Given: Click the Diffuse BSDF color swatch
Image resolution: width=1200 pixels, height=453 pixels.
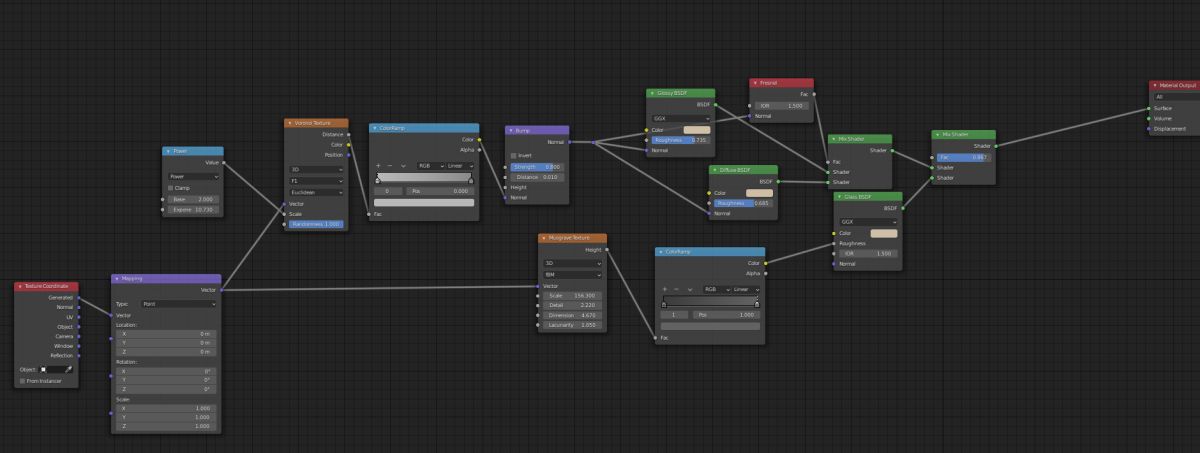Looking at the screenshot, I should (759, 192).
